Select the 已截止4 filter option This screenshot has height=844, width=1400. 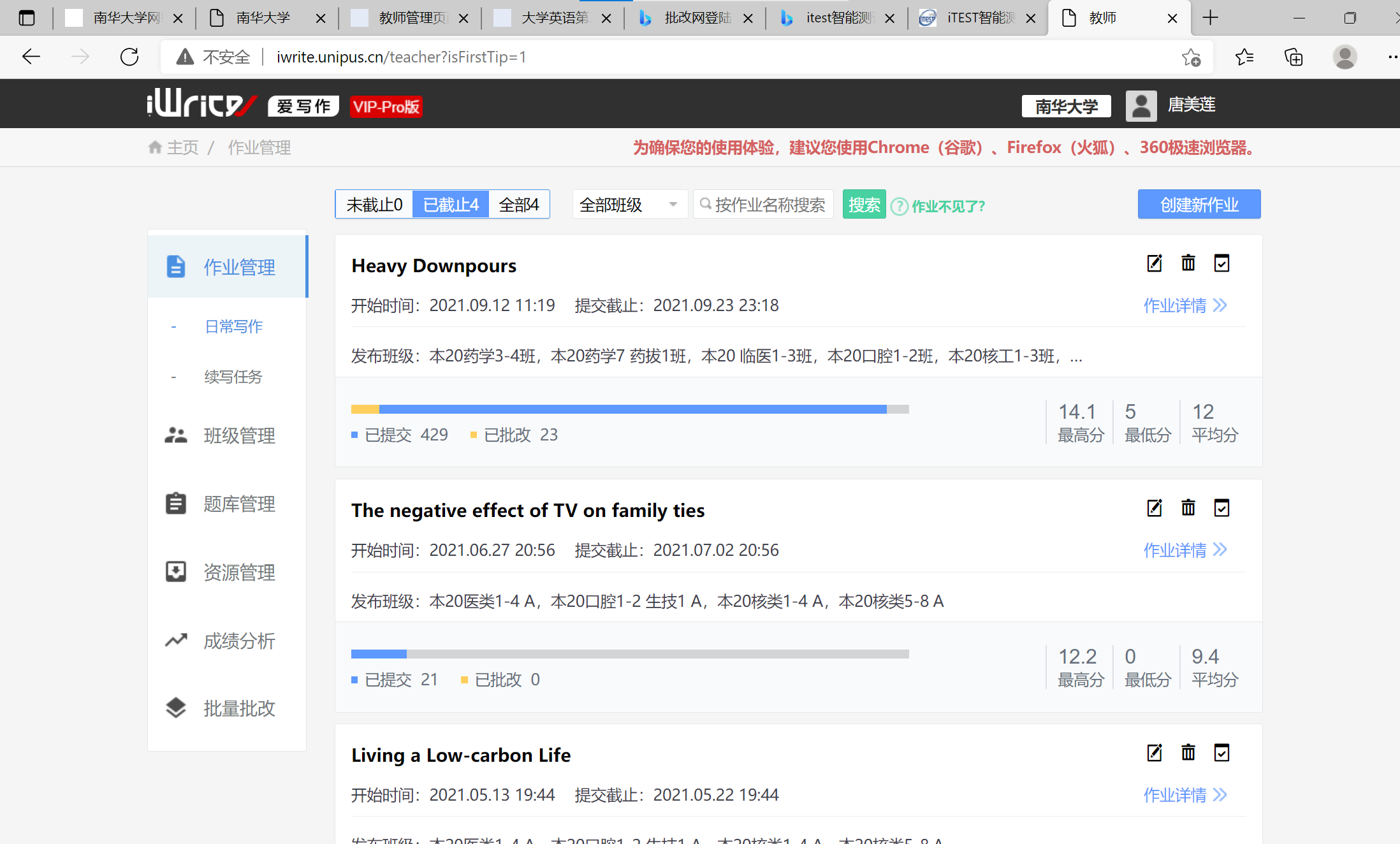tap(451, 205)
